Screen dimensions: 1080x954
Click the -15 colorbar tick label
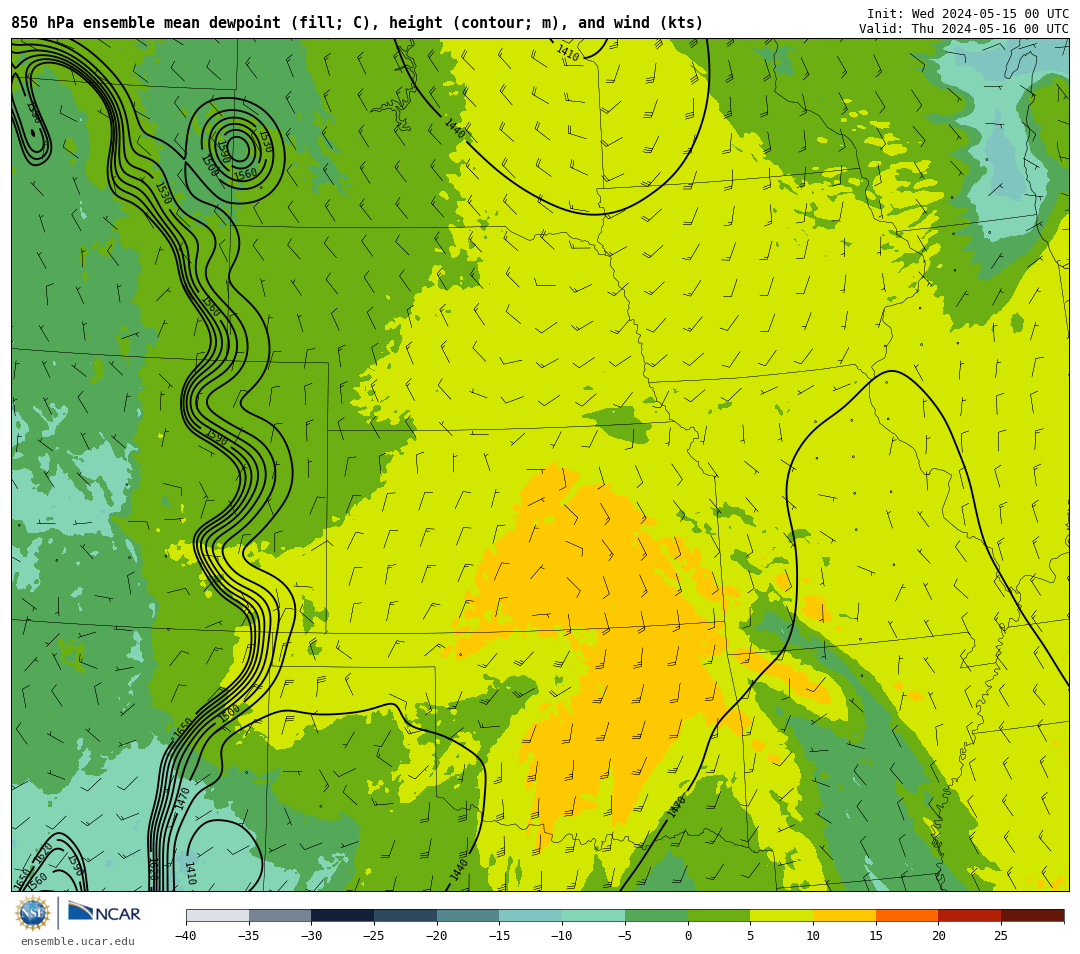[x=499, y=935]
